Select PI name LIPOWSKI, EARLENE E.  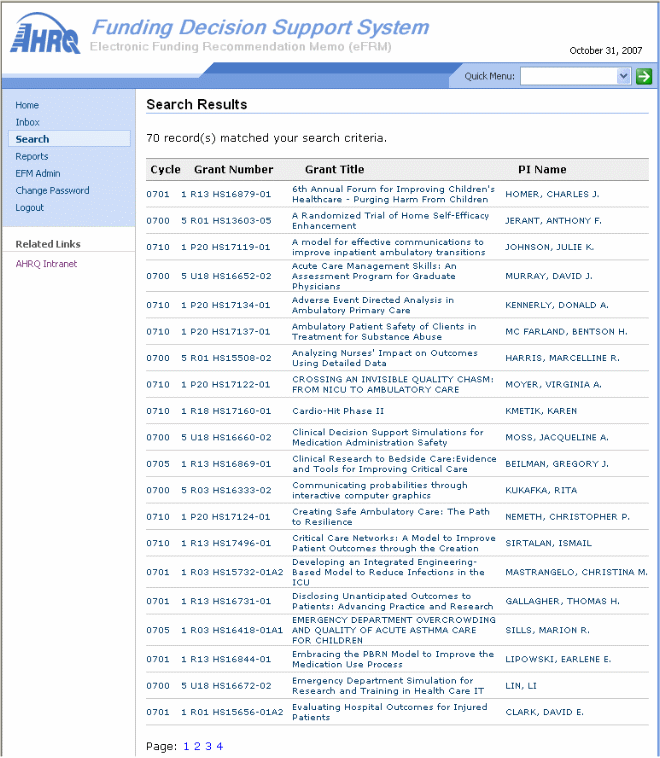(558, 659)
